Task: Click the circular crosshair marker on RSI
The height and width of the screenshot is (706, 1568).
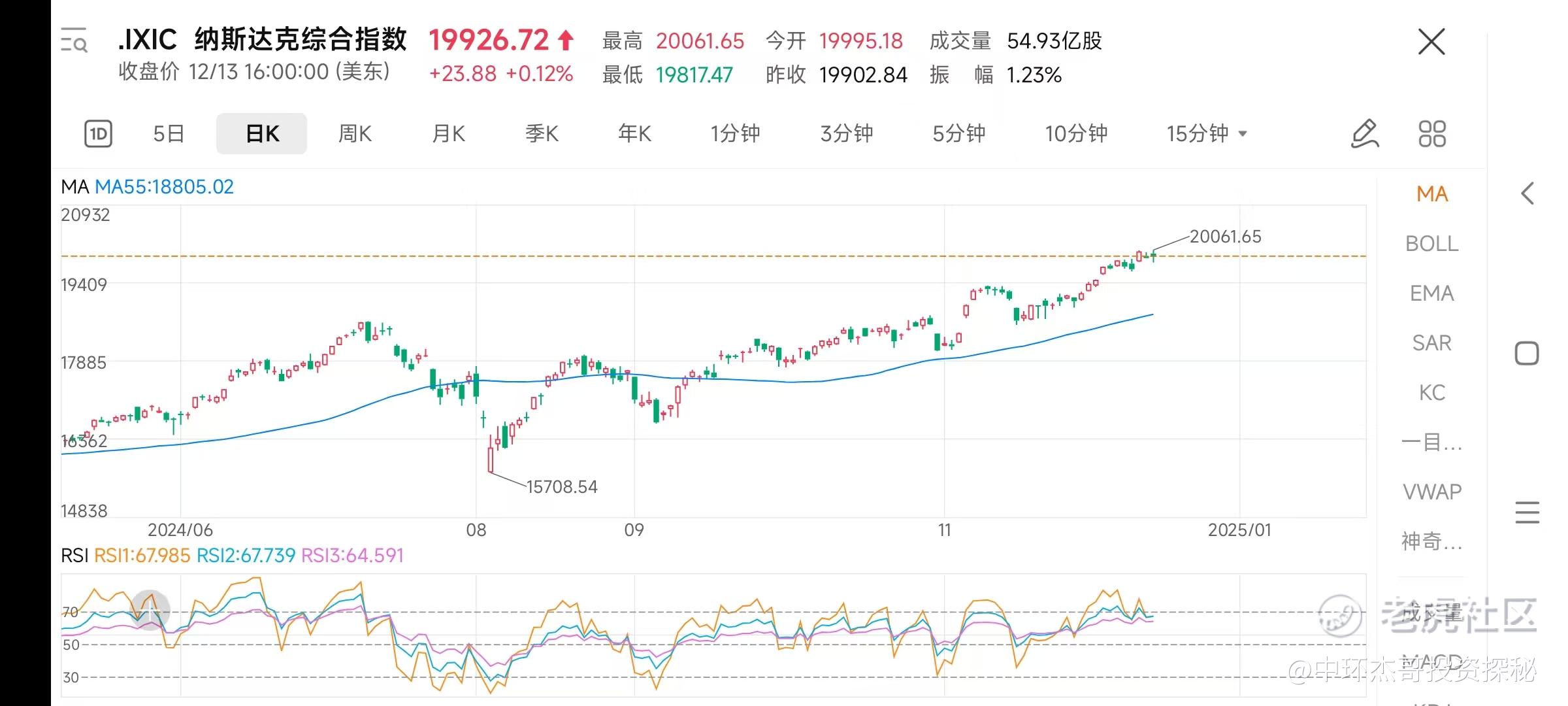Action: click(x=150, y=610)
